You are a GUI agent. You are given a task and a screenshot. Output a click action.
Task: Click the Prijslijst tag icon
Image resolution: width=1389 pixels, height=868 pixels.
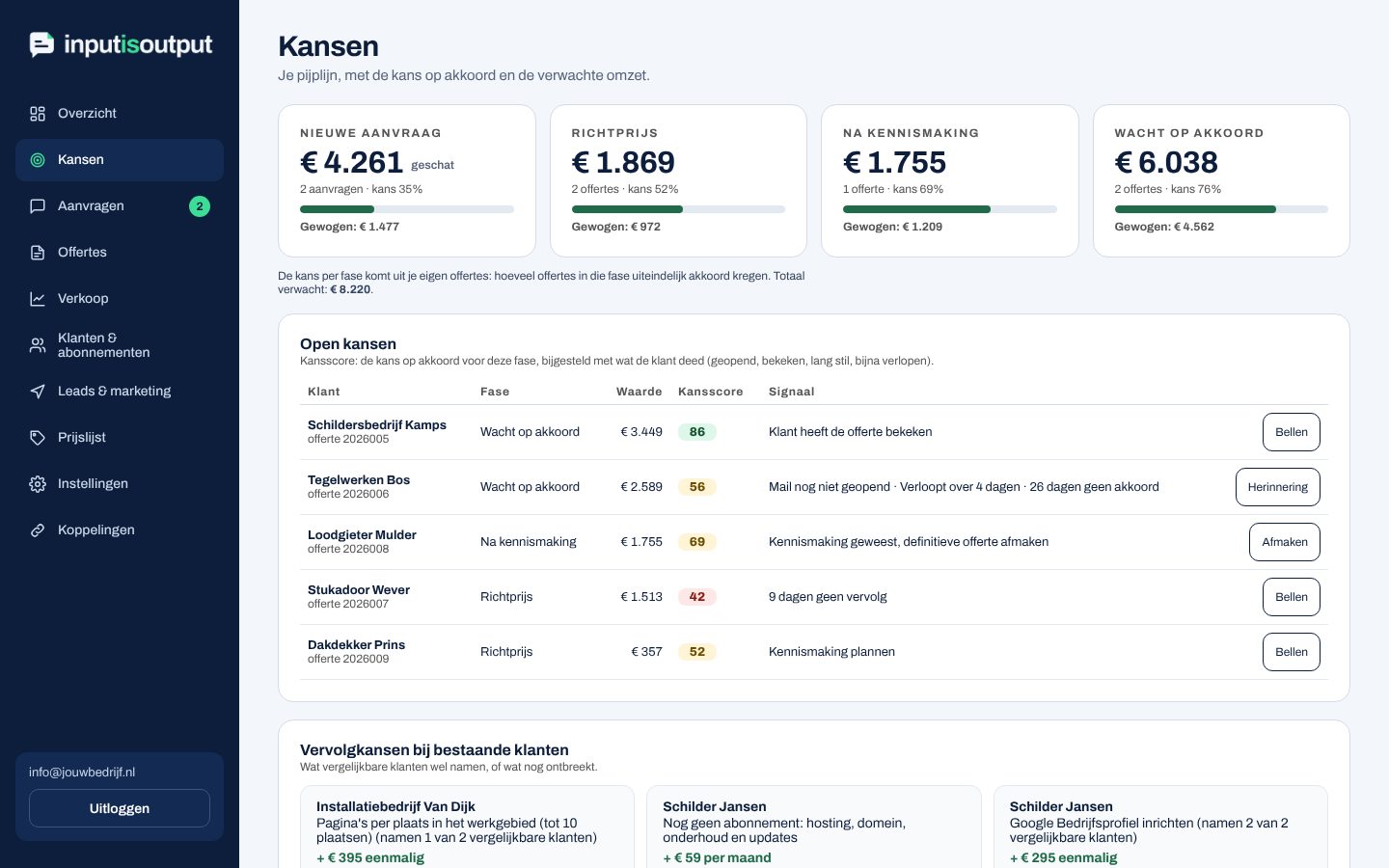(x=38, y=438)
